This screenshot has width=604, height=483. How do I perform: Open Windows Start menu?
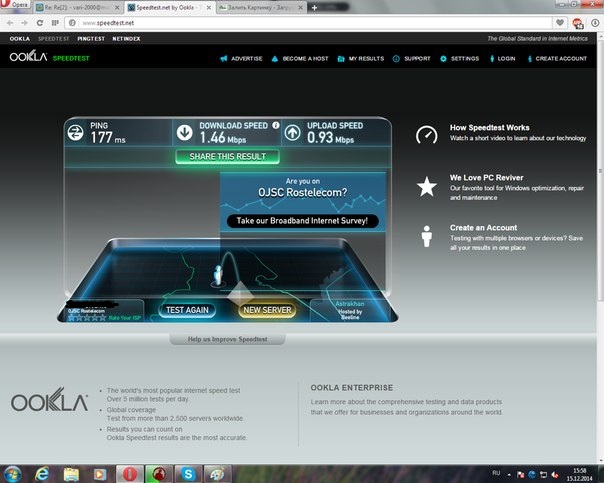13,474
